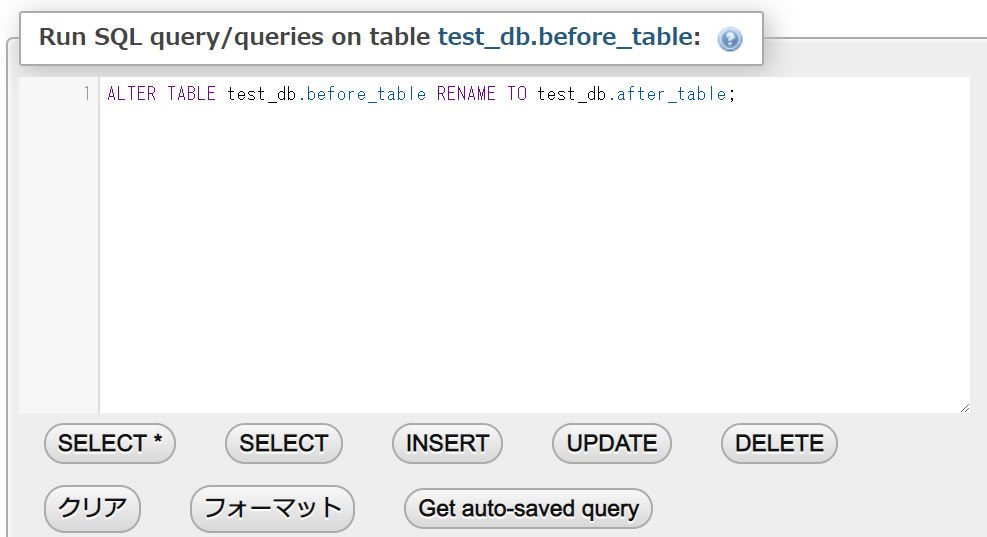
Task: Click line number 1 in editor gutter
Action: pos(89,95)
